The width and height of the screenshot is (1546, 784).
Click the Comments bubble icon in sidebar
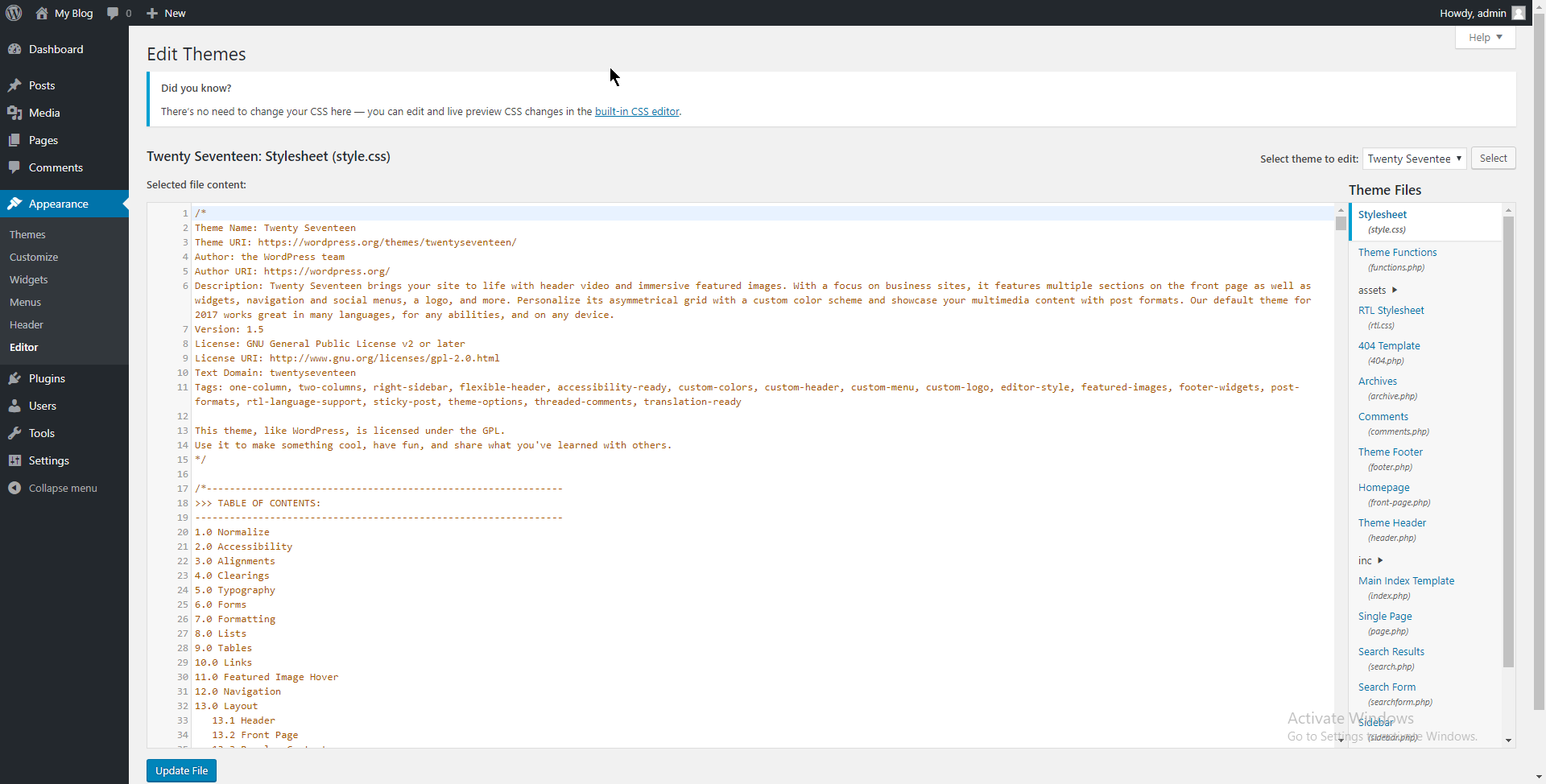tap(14, 167)
